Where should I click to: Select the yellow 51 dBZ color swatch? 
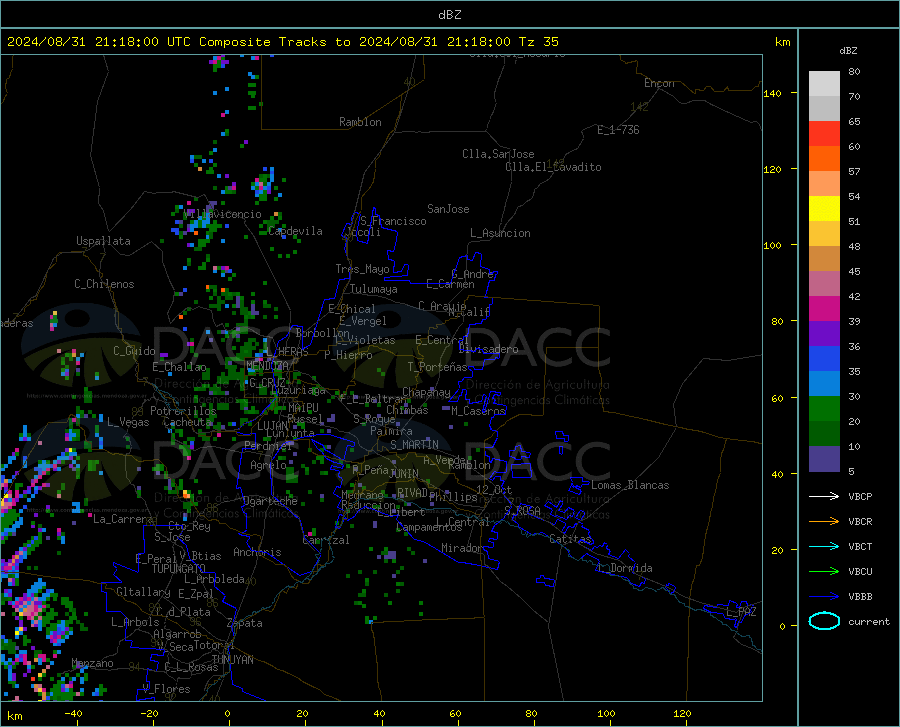(824, 209)
